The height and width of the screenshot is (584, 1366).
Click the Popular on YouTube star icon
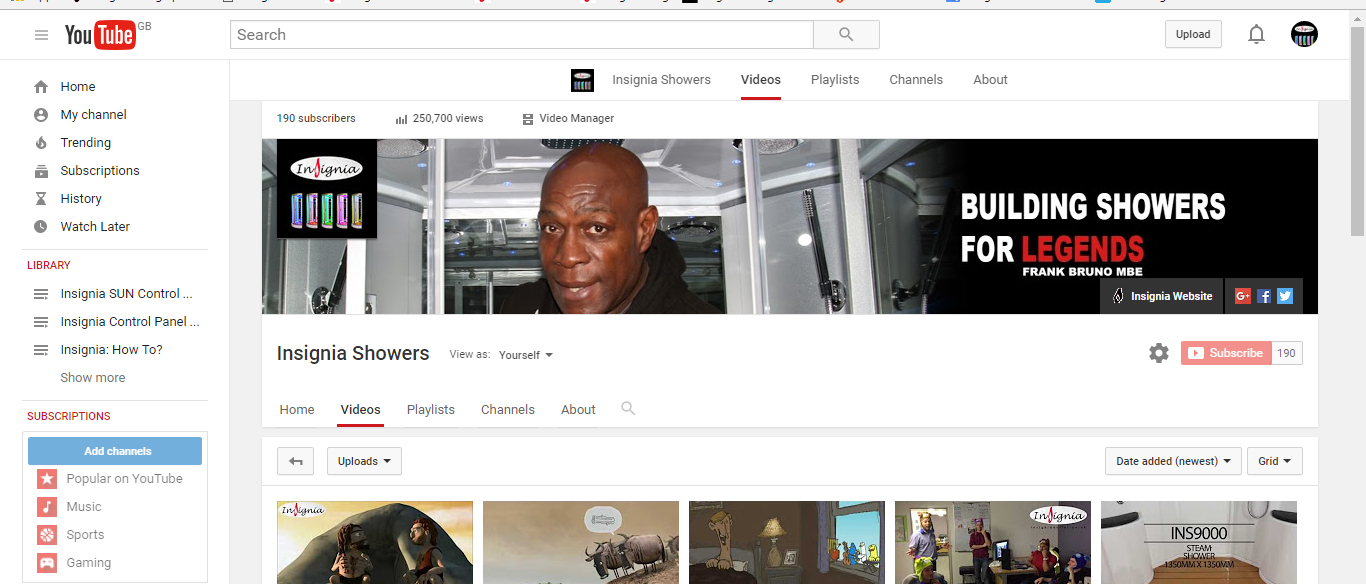[x=47, y=479]
